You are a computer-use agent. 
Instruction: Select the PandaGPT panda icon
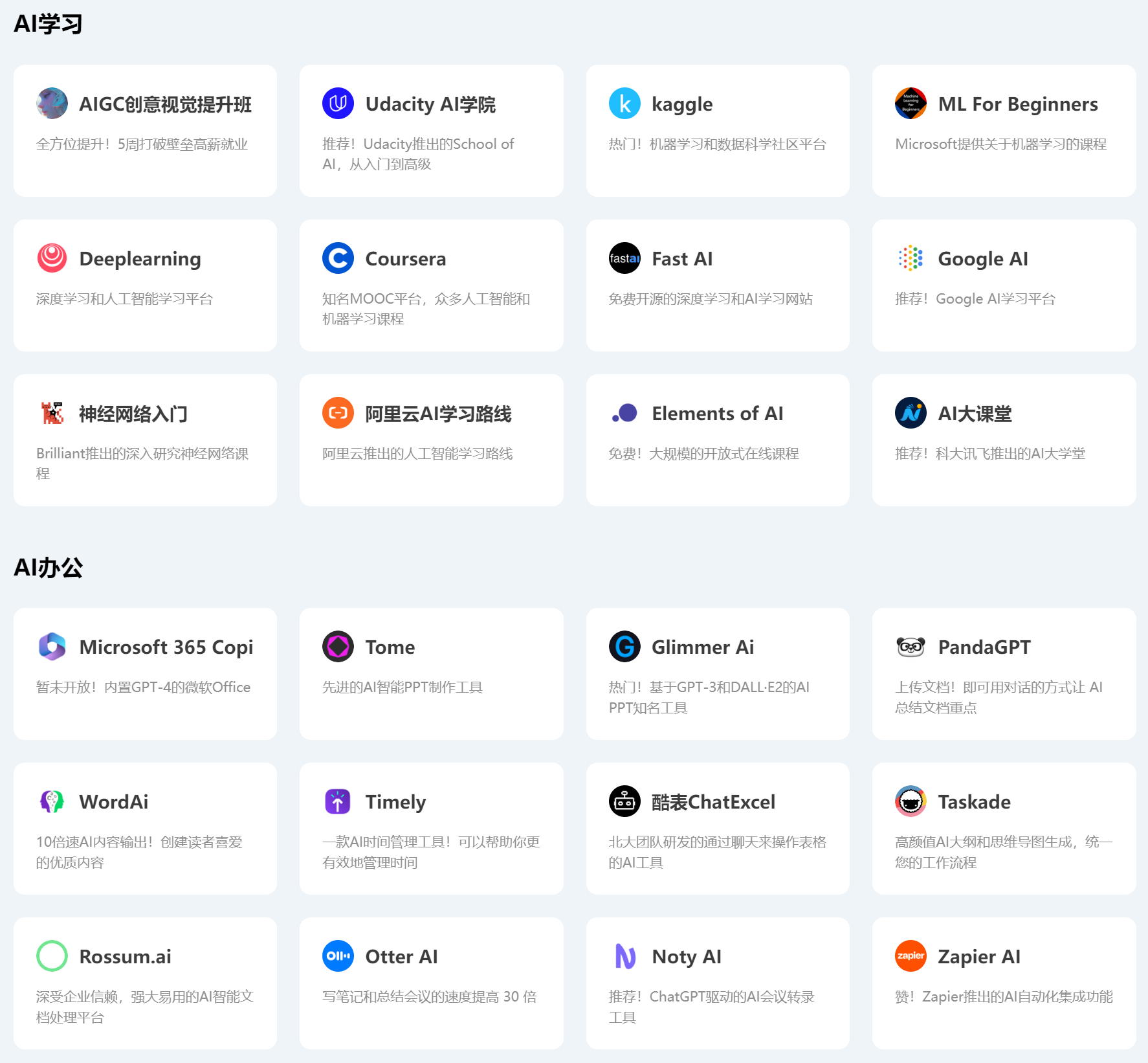[911, 647]
